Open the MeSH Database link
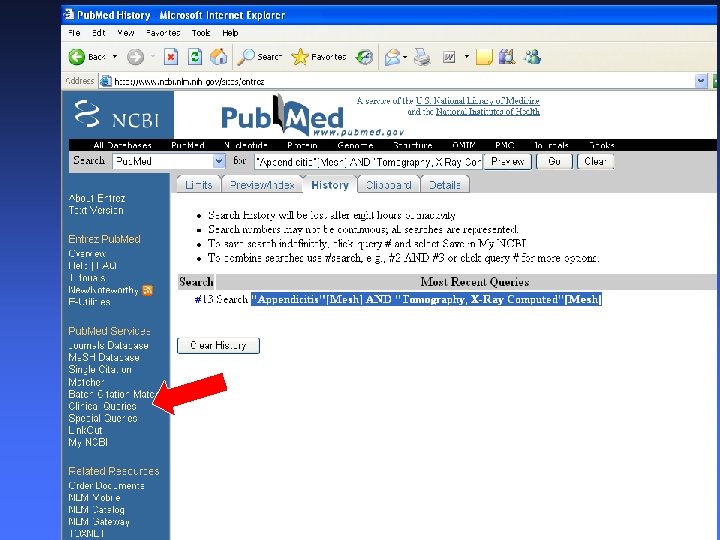720x540 pixels. click(104, 357)
